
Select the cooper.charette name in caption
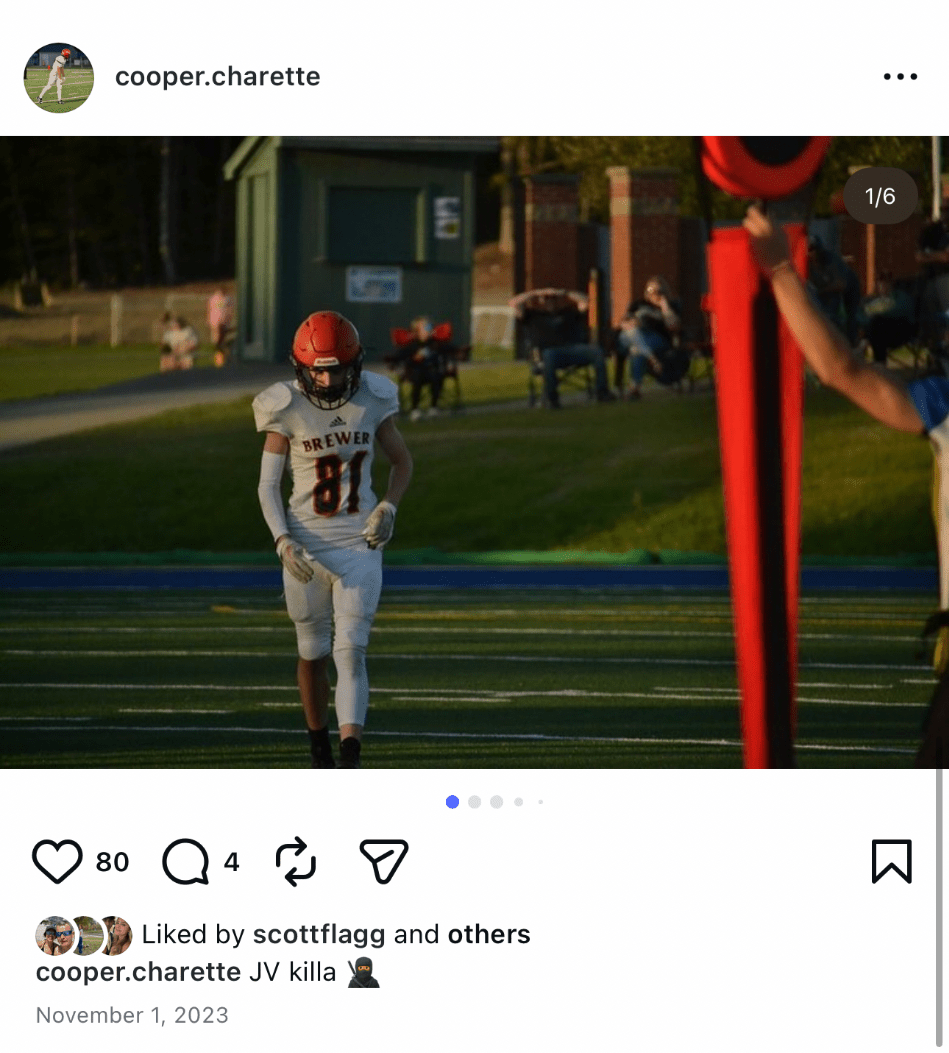(138, 972)
